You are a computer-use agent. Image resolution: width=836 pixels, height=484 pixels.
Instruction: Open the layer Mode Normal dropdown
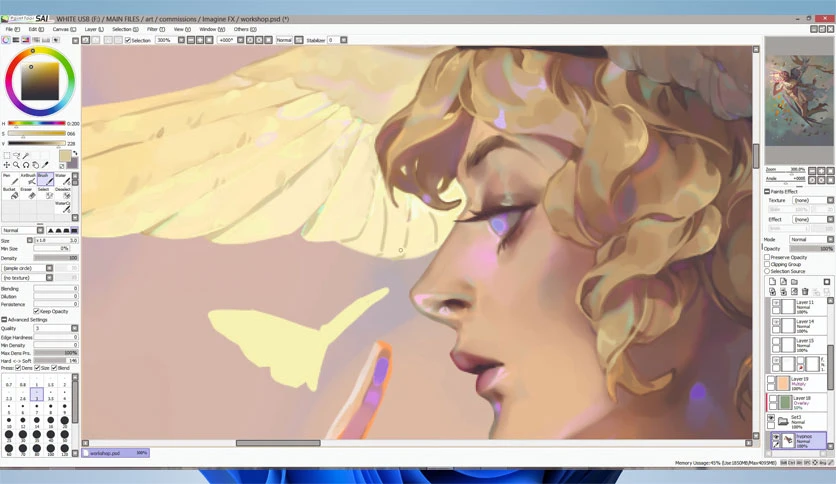(x=811, y=239)
